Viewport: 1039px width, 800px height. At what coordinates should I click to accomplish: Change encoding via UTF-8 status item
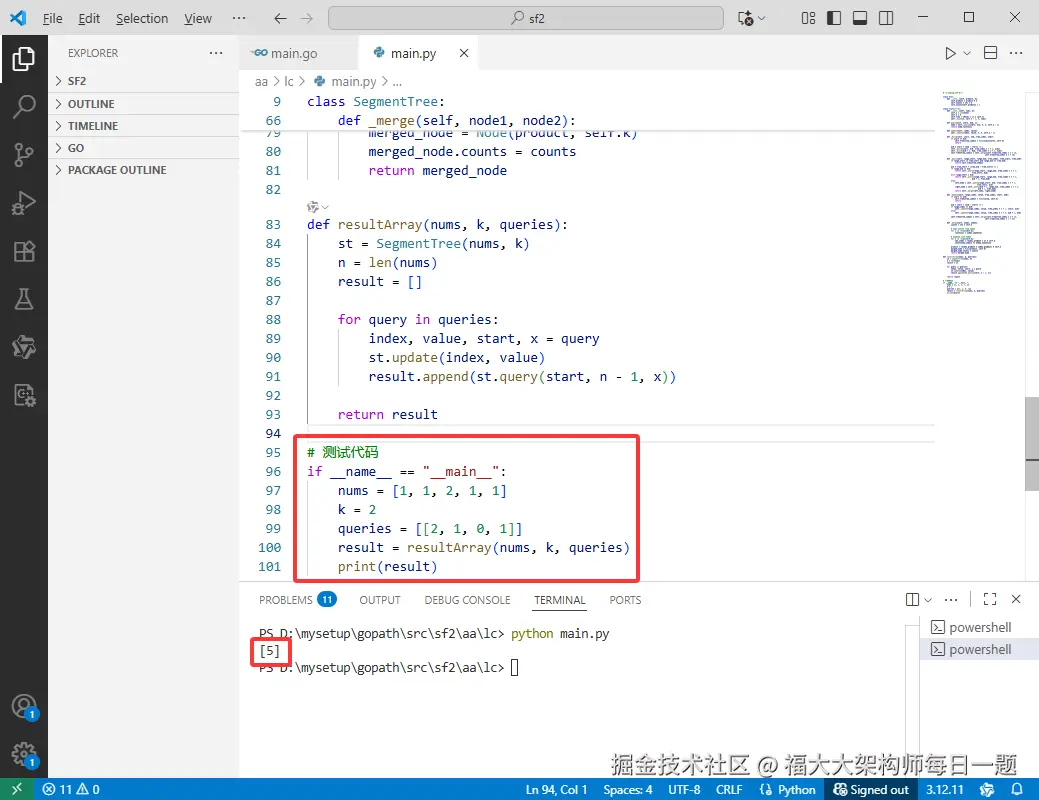[684, 789]
